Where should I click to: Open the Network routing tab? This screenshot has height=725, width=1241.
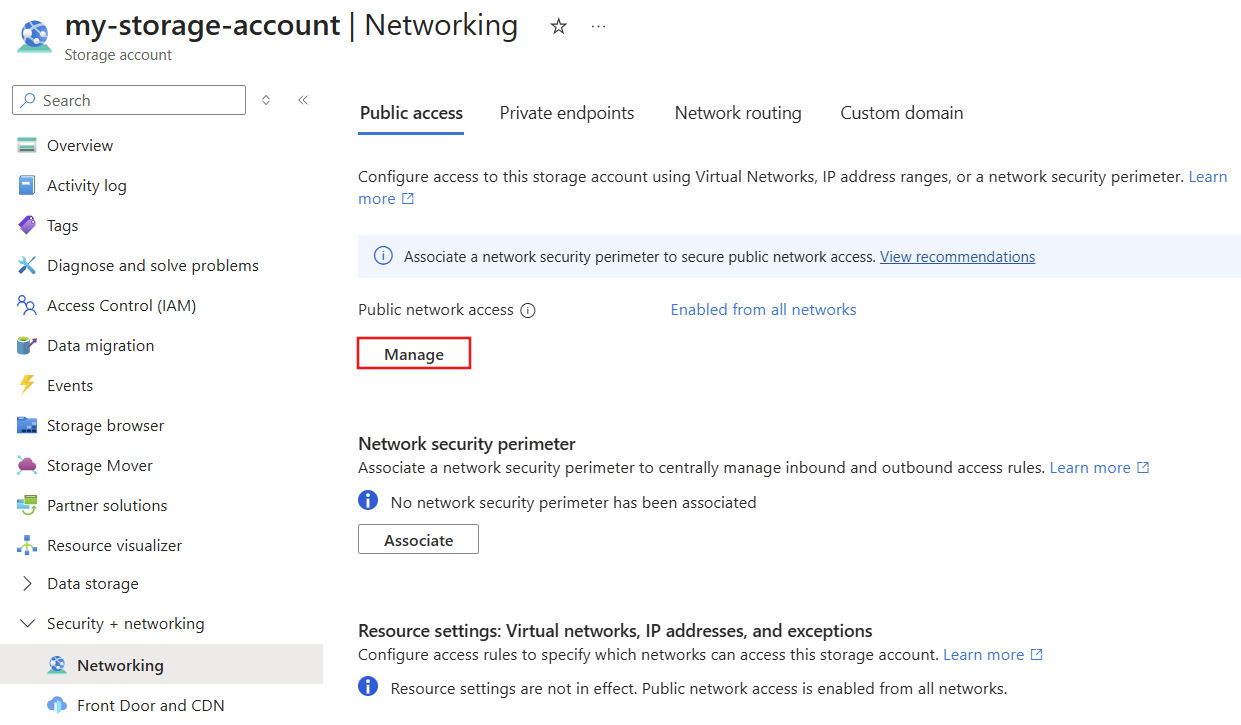click(738, 113)
